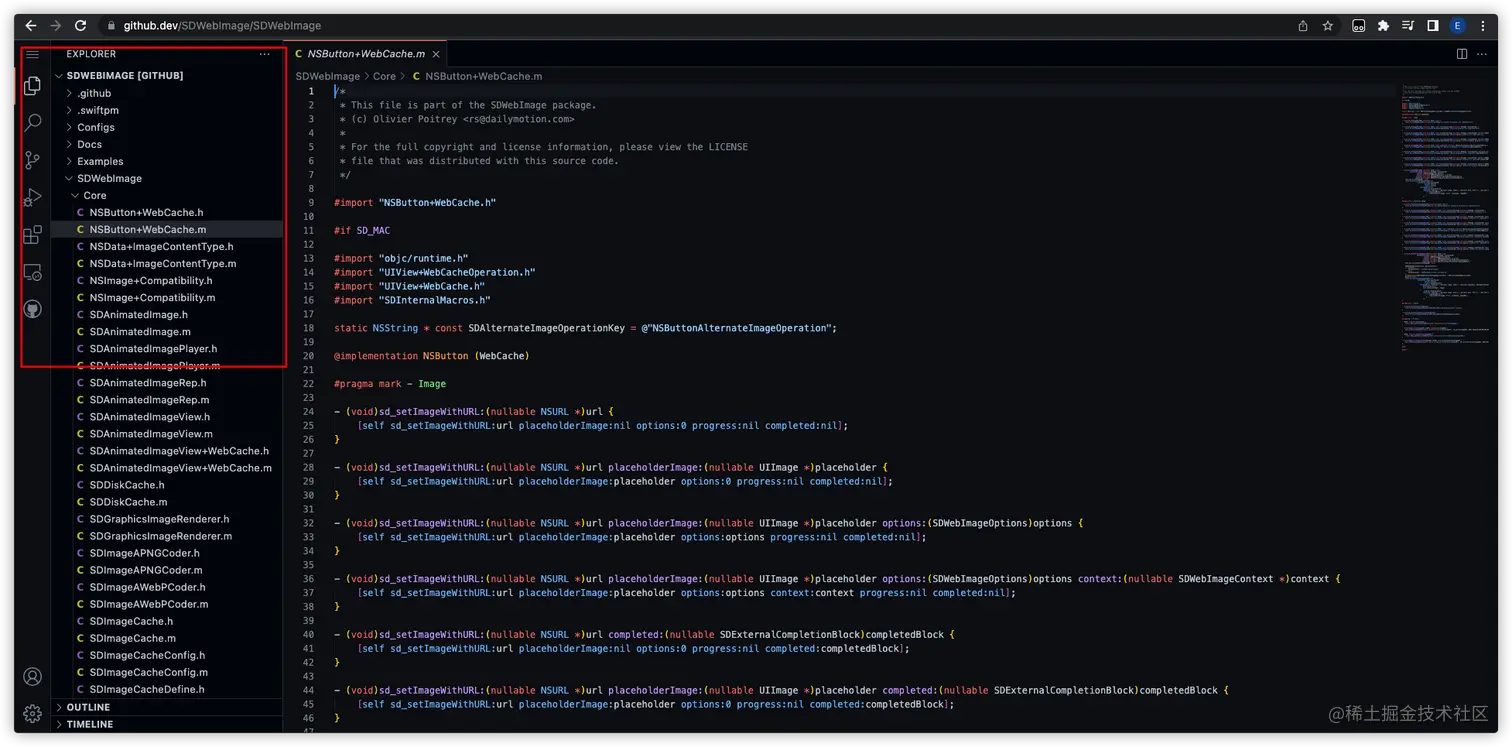This screenshot has width=1512, height=747.
Task: Open Explorer more actions ellipsis
Action: (x=264, y=54)
